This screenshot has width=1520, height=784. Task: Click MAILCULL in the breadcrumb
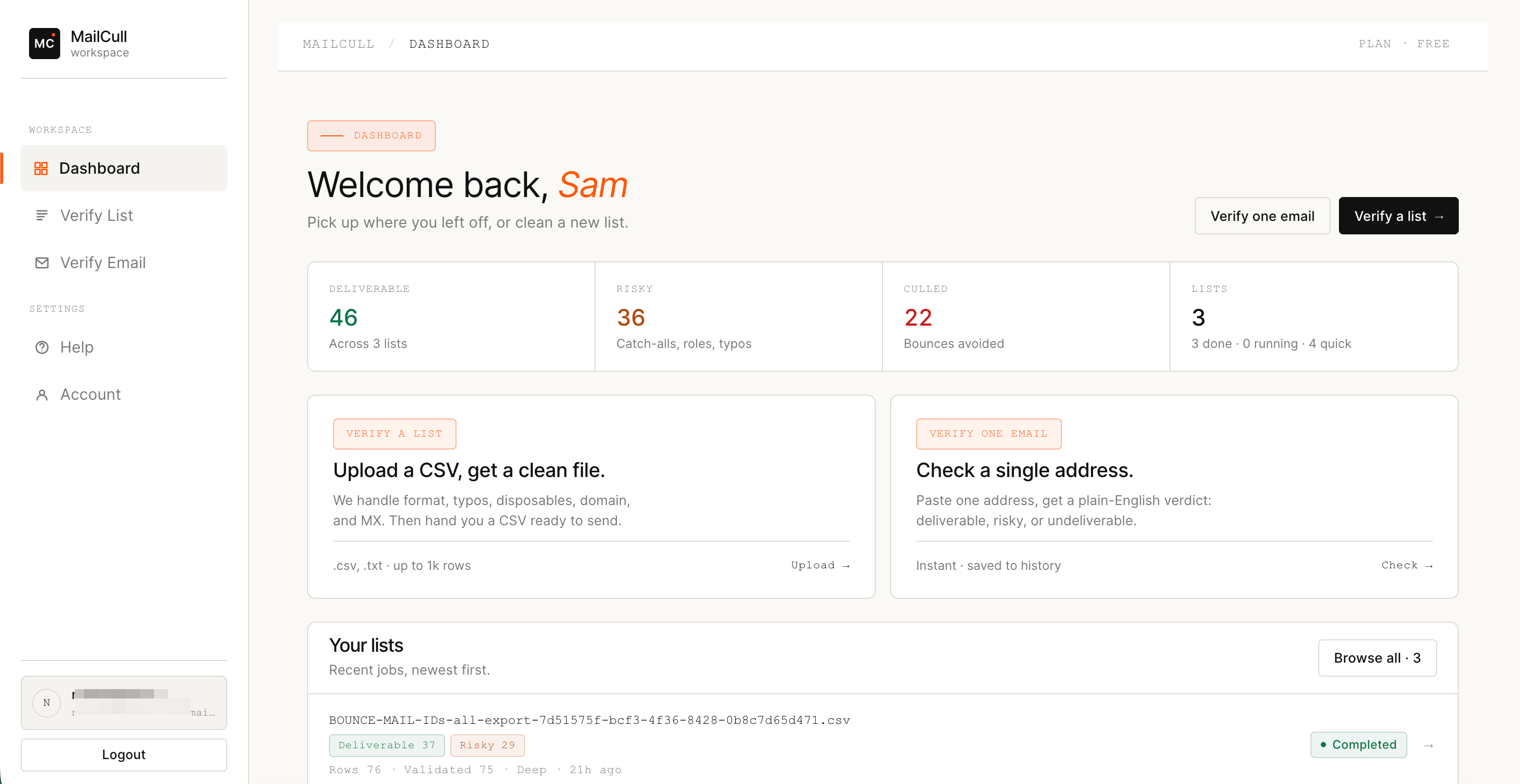coord(338,44)
